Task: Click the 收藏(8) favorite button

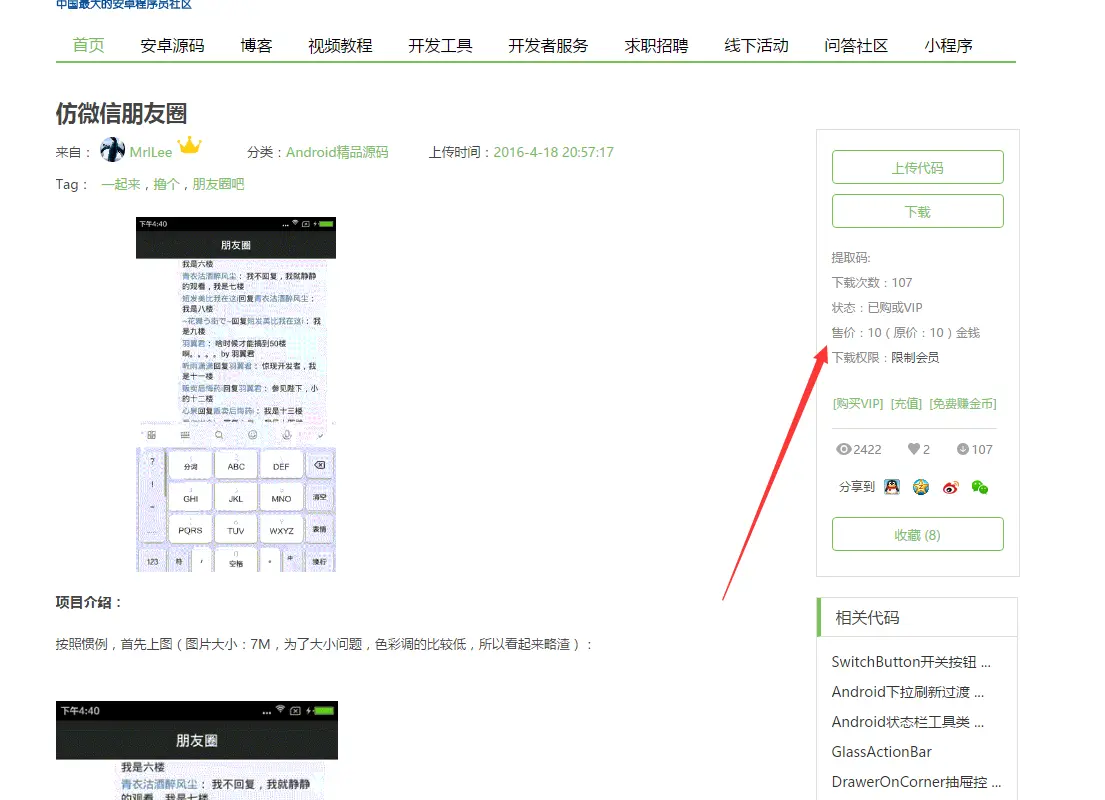Action: click(x=917, y=534)
